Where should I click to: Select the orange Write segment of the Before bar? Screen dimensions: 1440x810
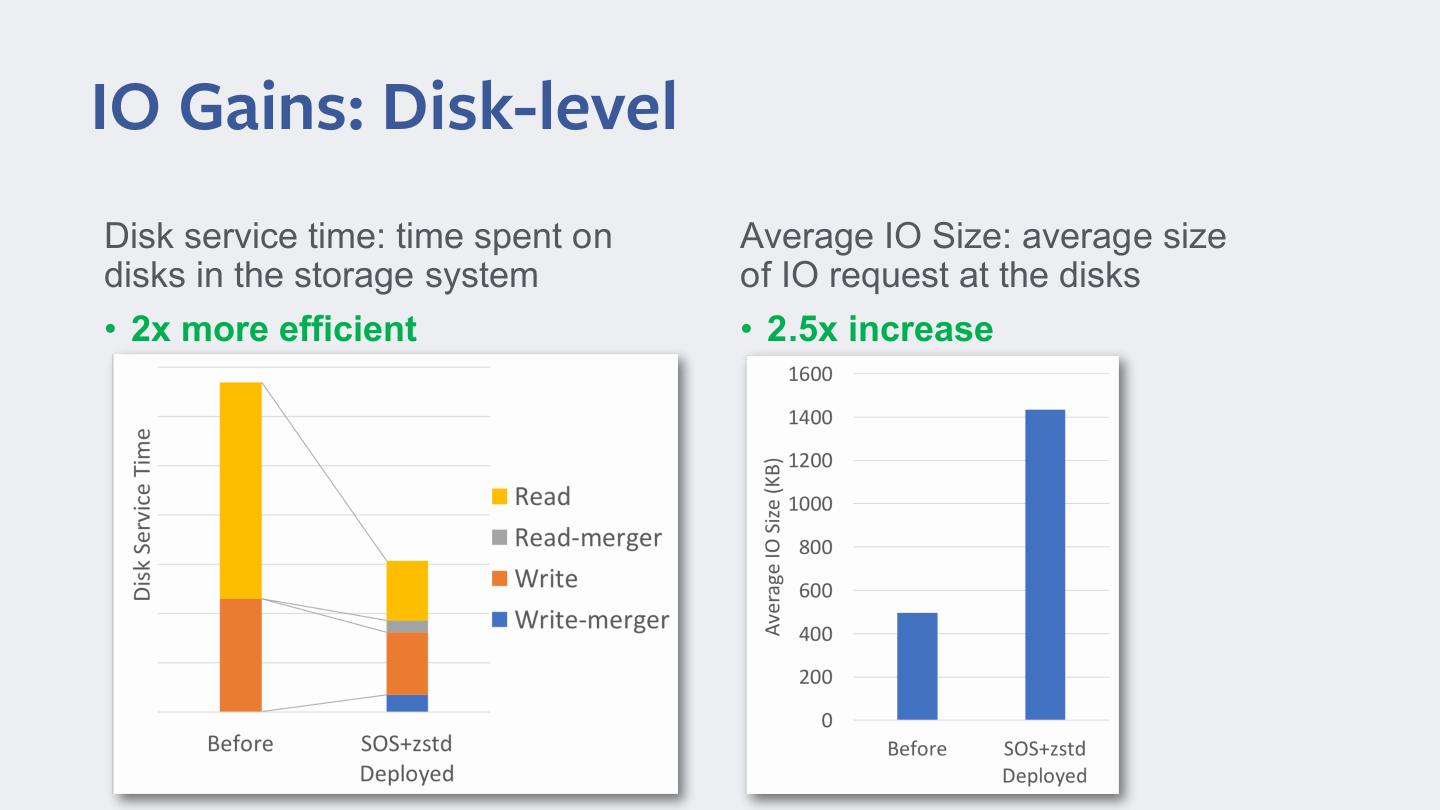pos(240,655)
